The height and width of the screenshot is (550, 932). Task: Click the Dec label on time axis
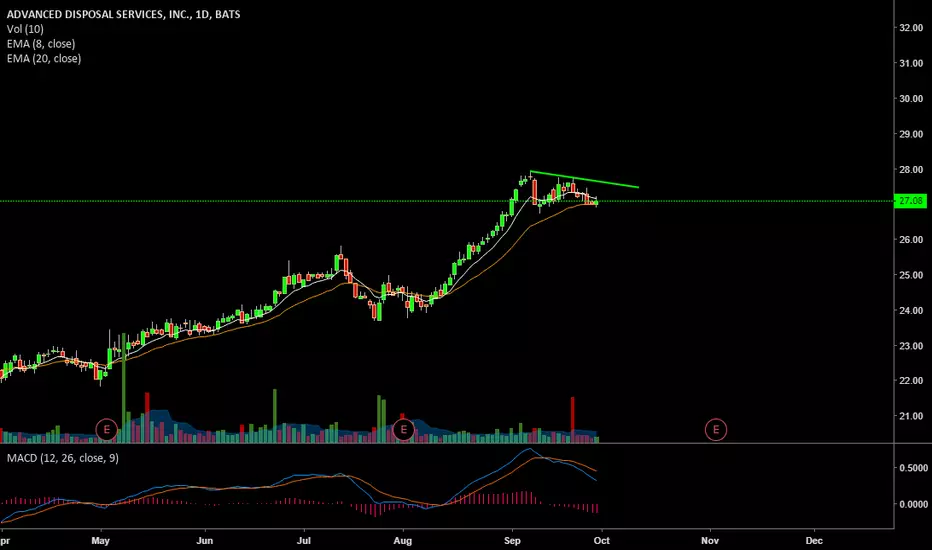(x=814, y=540)
